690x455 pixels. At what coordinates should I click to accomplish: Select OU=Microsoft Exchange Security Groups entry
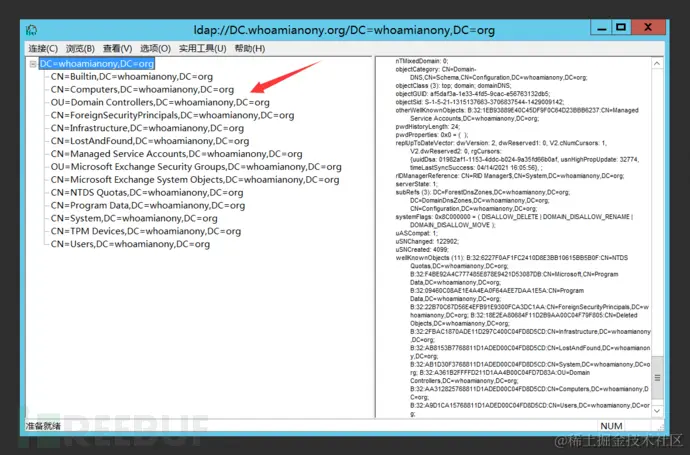pos(196,167)
